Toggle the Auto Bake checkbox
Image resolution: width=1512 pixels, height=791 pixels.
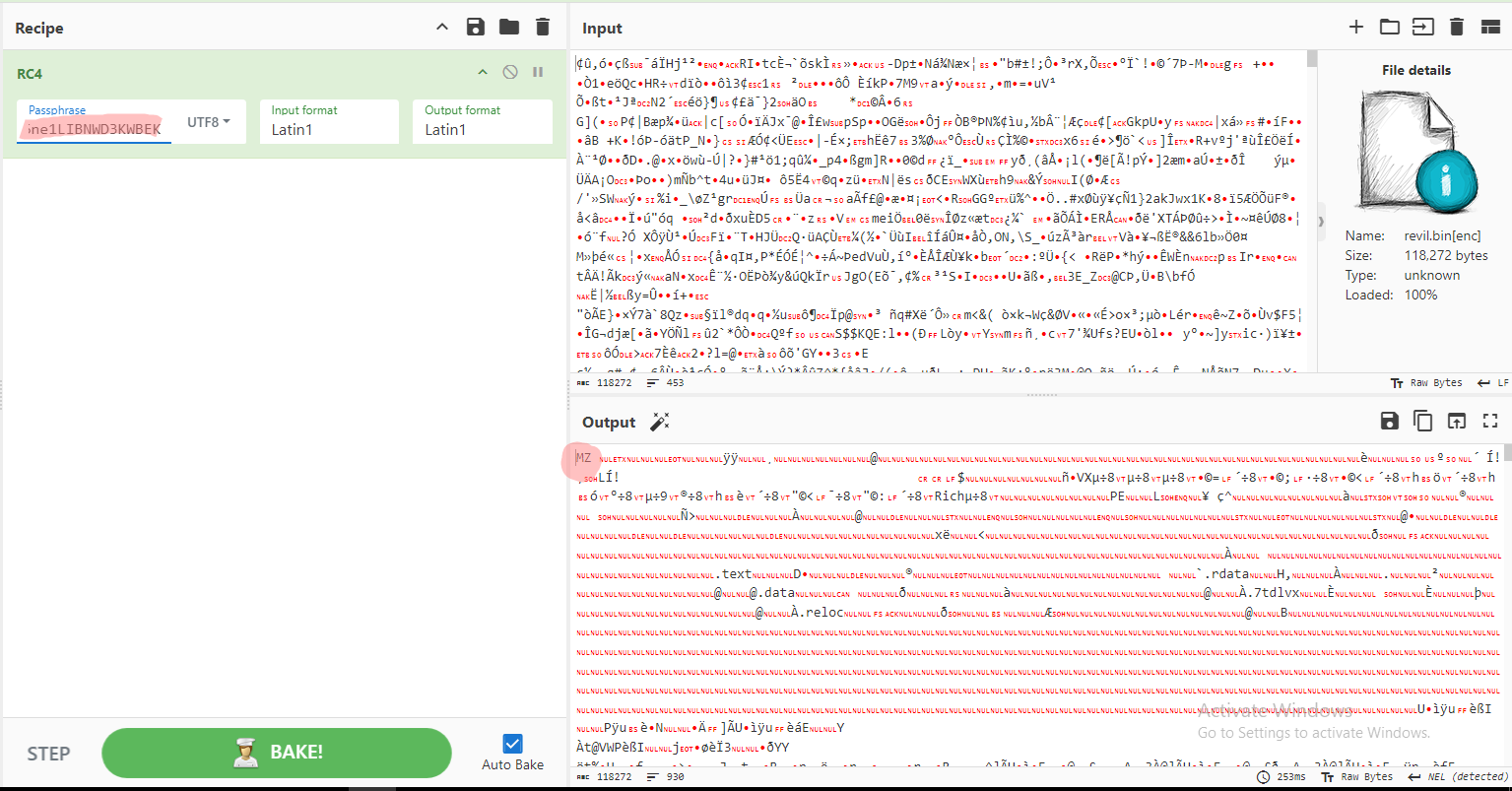(512, 744)
